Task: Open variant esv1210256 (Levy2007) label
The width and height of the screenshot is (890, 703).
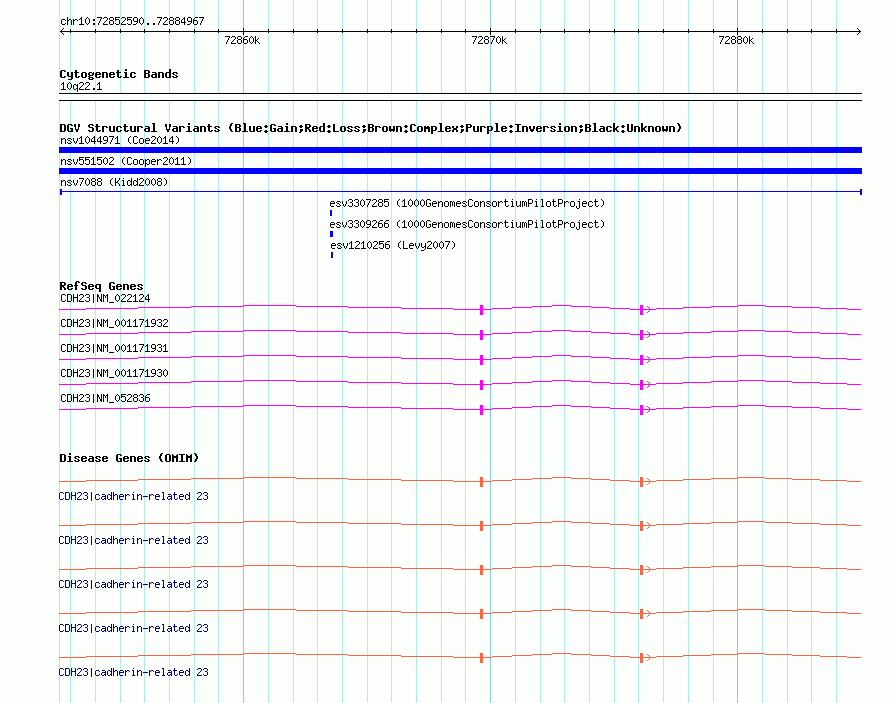Action: (393, 245)
